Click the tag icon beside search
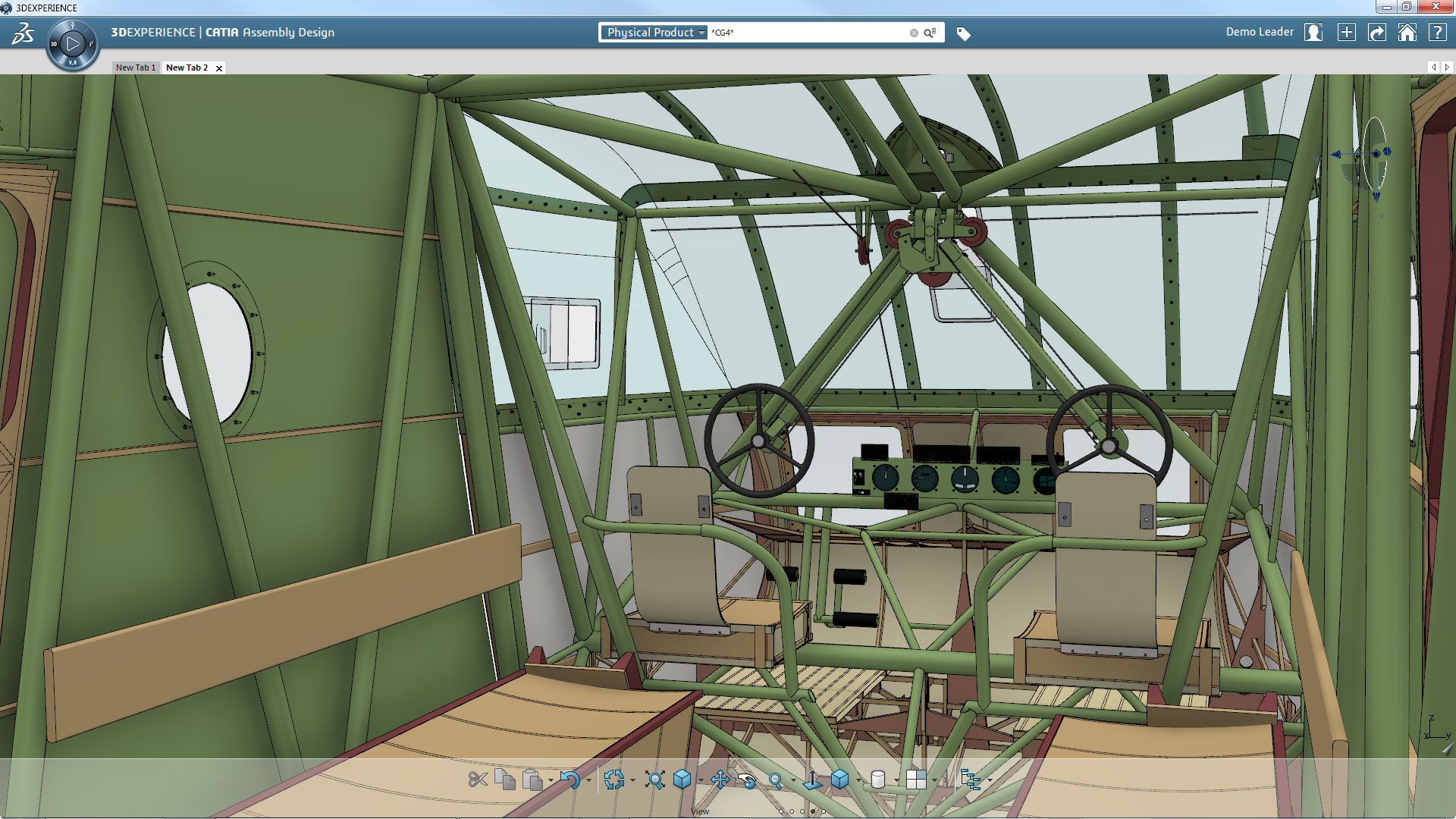Screen dimensions: 1456x819 963,33
